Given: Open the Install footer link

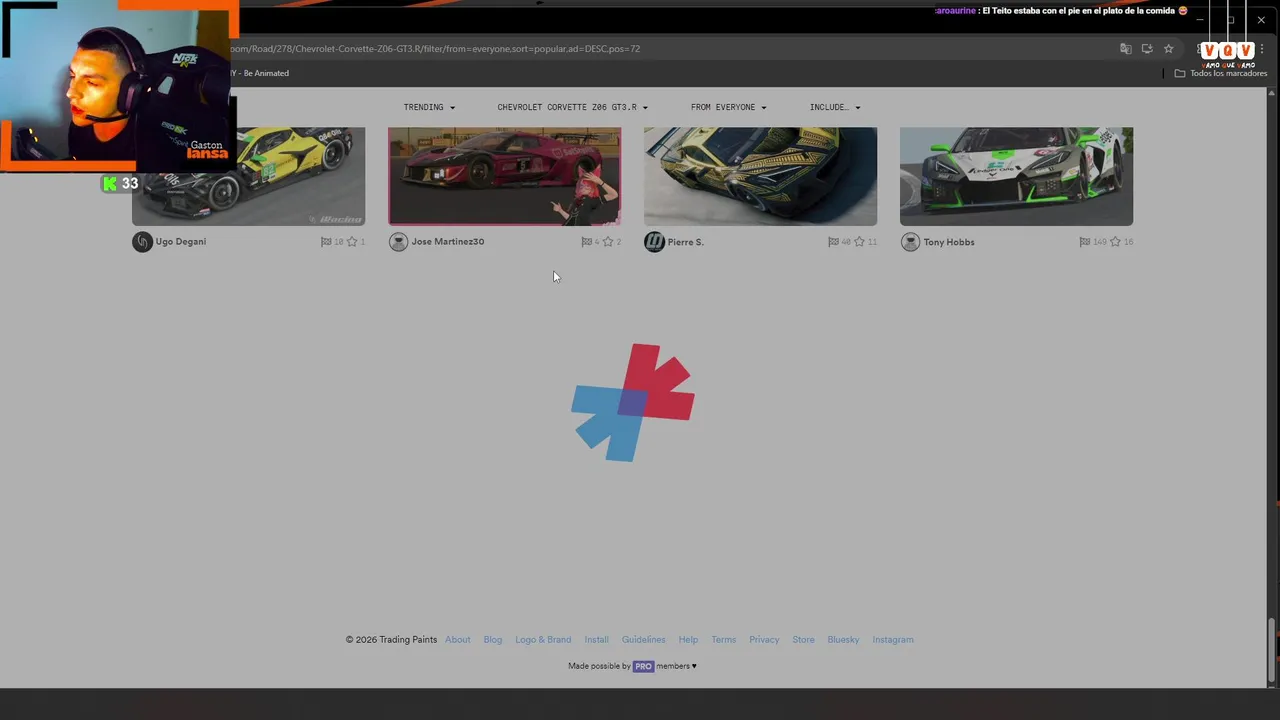Looking at the screenshot, I should coord(597,640).
